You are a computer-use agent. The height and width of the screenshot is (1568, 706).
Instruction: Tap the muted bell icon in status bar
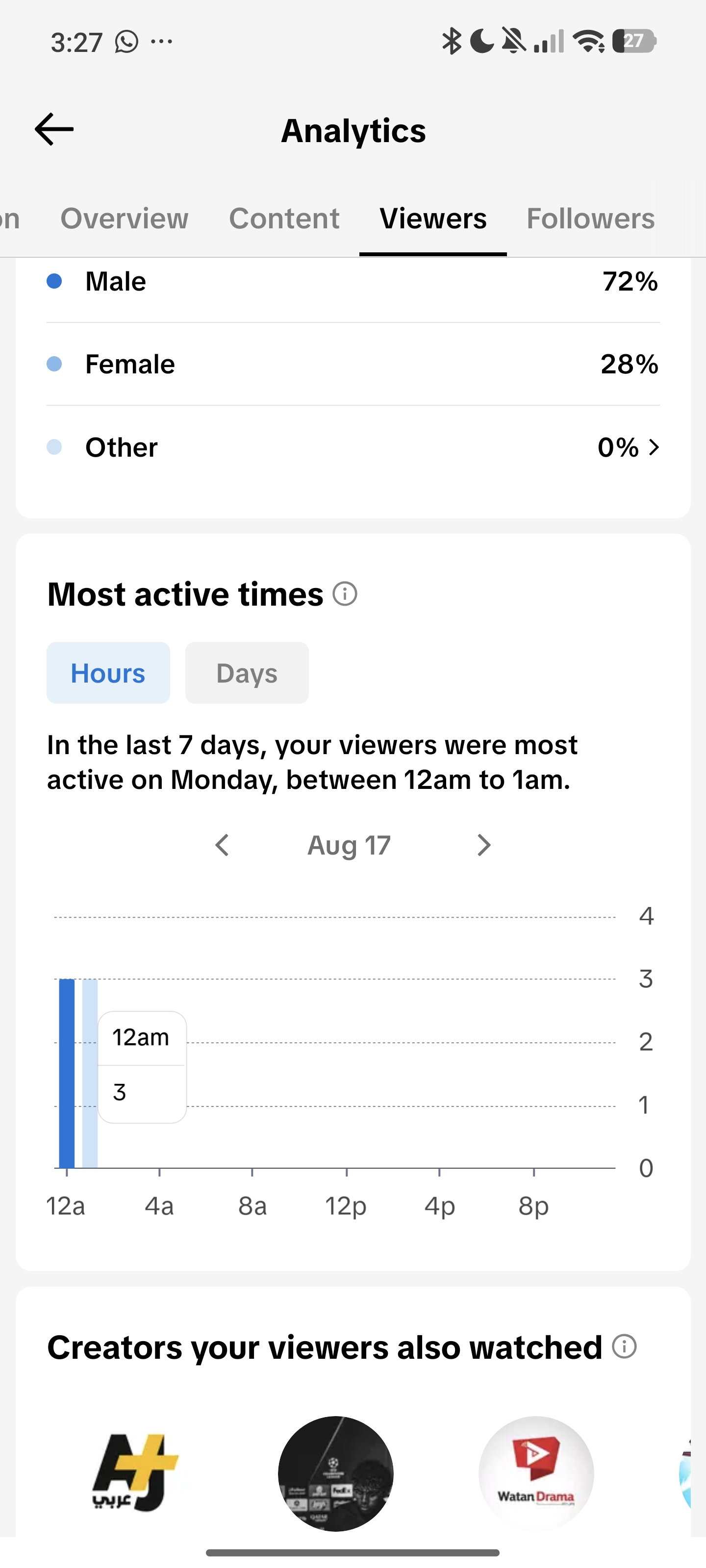tap(513, 41)
